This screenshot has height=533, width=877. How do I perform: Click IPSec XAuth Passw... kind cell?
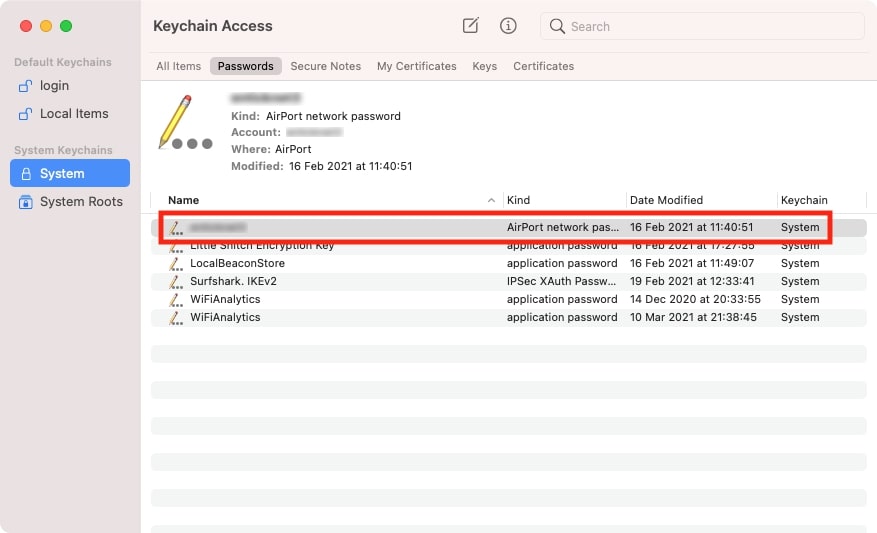point(561,281)
